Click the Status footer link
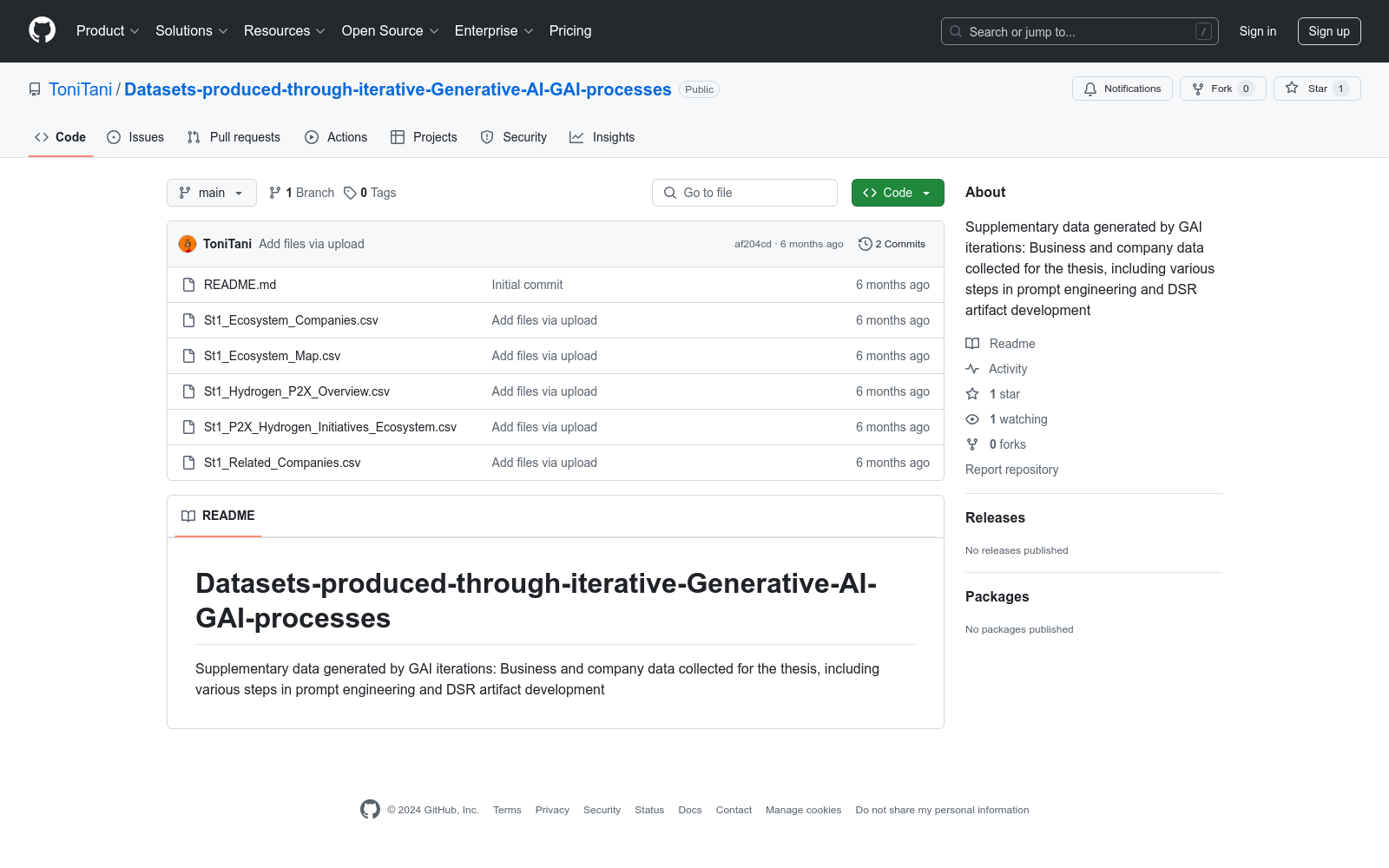 (649, 810)
